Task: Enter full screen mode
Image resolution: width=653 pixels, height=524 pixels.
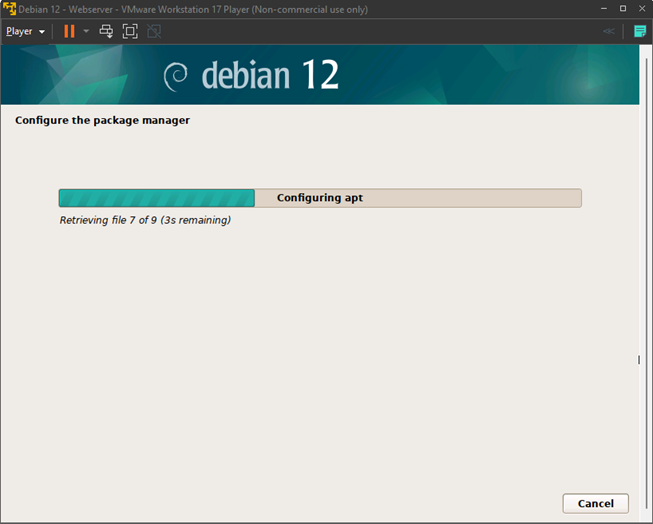Action: click(130, 31)
